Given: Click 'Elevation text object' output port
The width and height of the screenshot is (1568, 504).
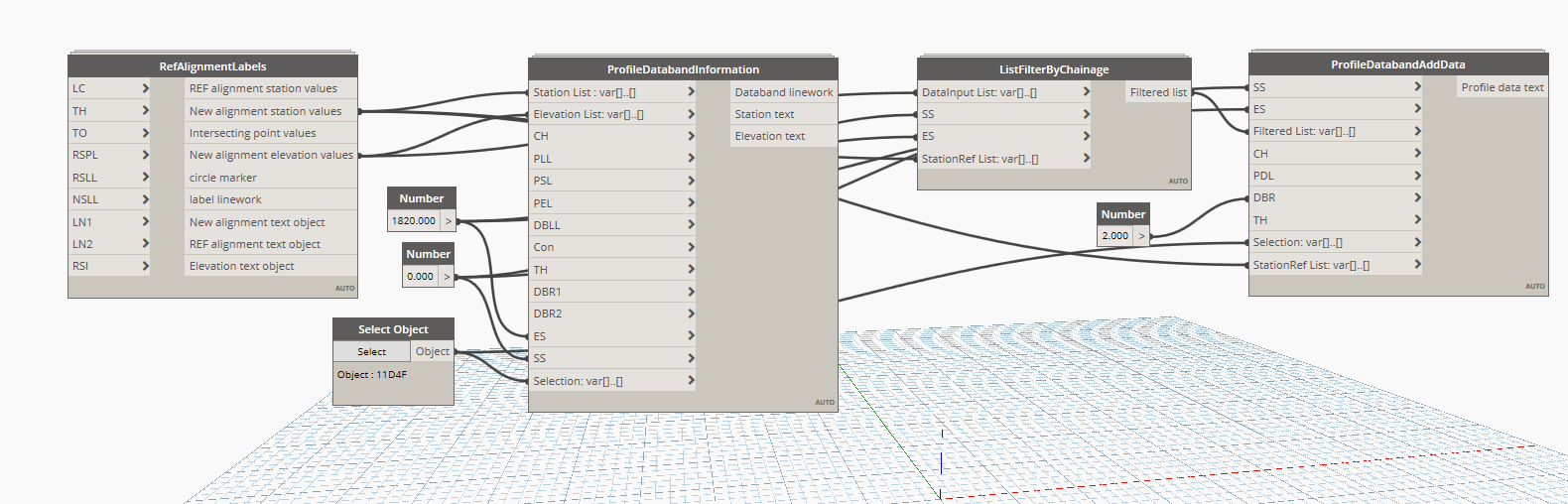Looking at the screenshot, I should (271, 266).
